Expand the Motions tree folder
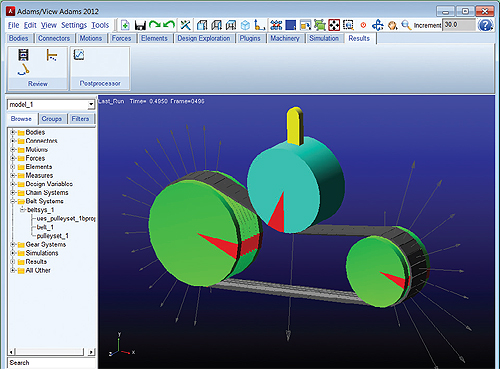The height and width of the screenshot is (369, 500). [x=12, y=150]
